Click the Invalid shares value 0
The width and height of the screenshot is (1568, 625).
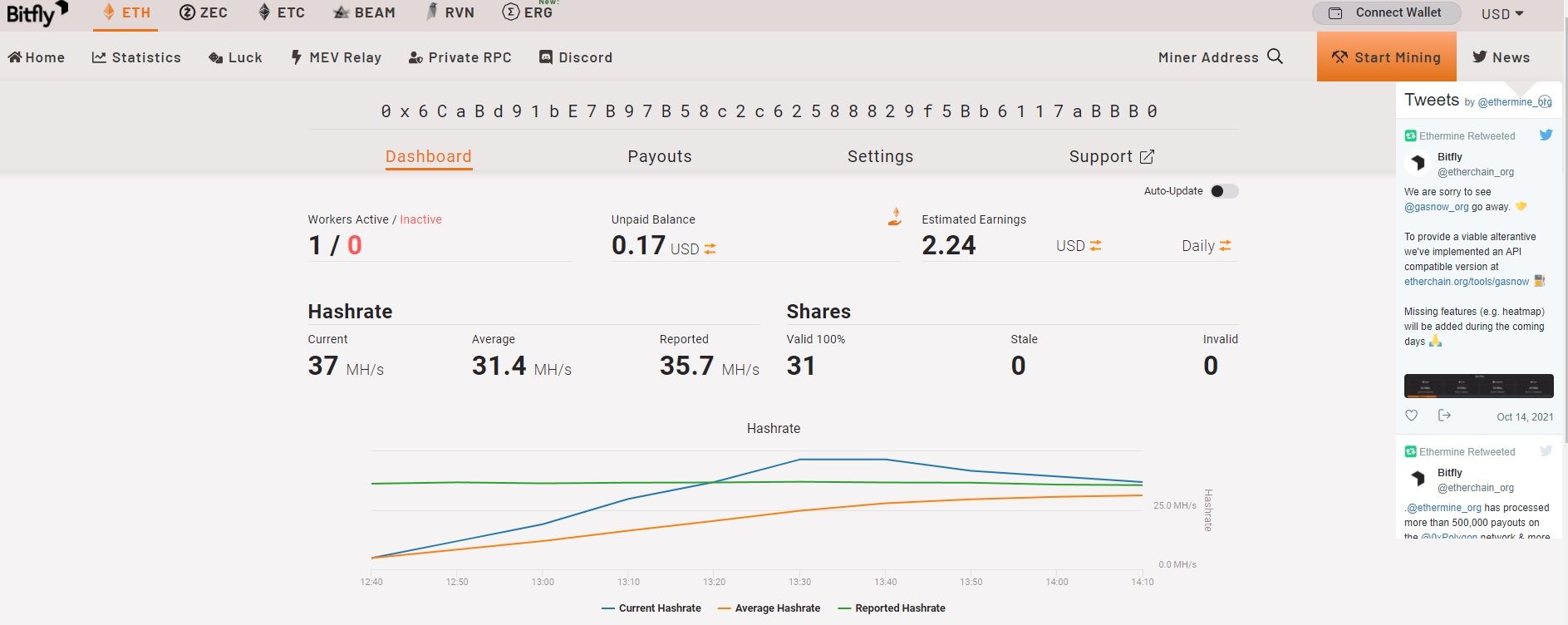click(1211, 366)
